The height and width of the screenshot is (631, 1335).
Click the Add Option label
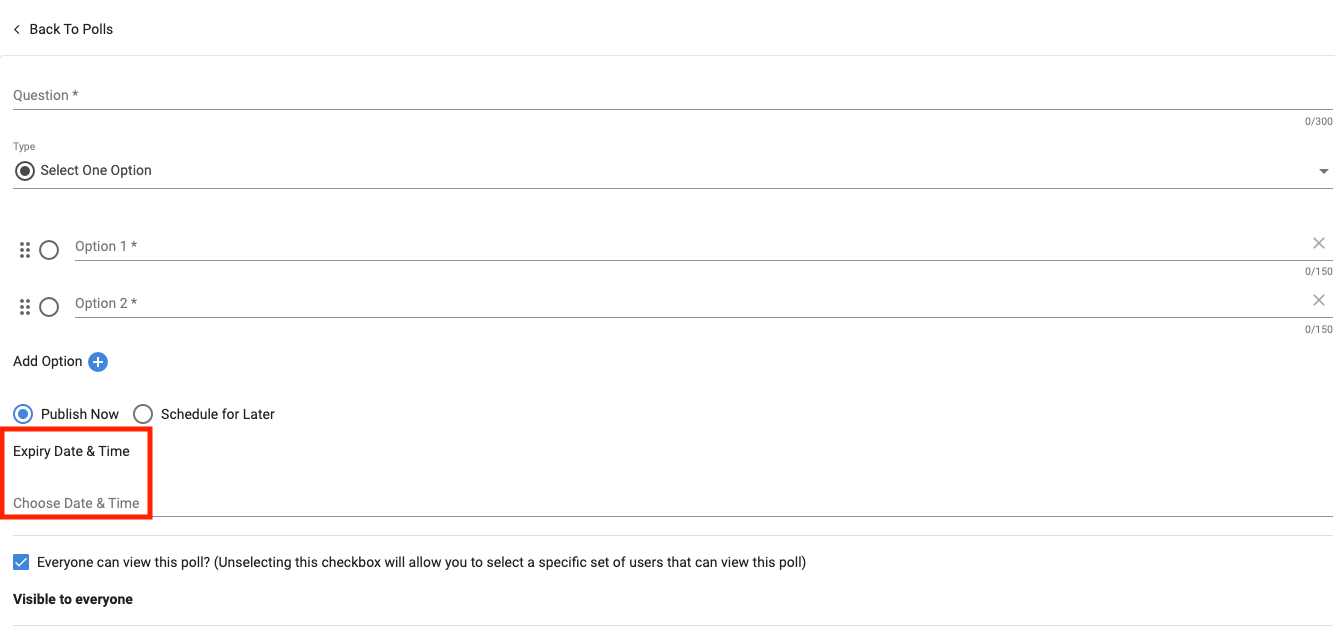click(x=48, y=362)
